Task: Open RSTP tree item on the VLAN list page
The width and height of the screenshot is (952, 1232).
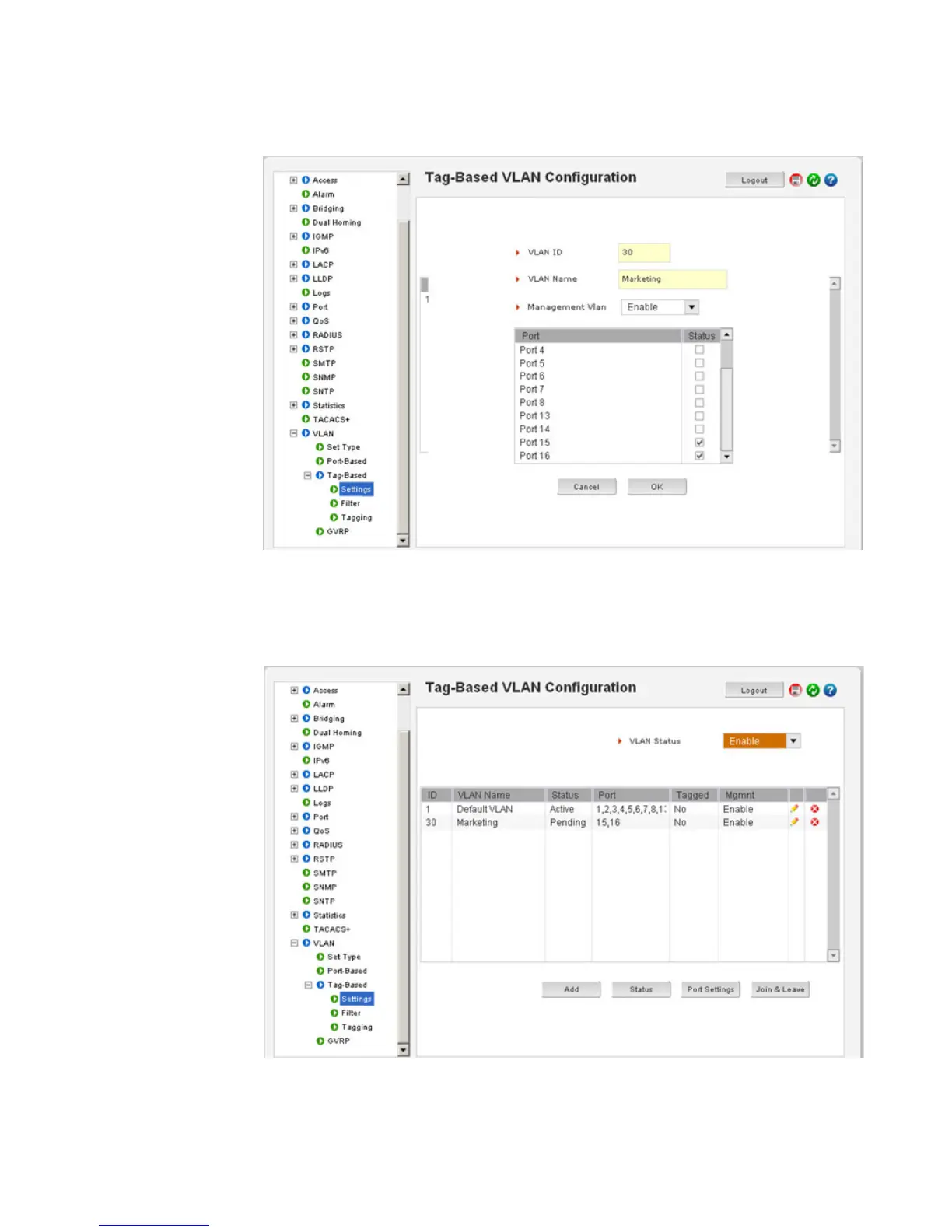Action: (x=324, y=859)
